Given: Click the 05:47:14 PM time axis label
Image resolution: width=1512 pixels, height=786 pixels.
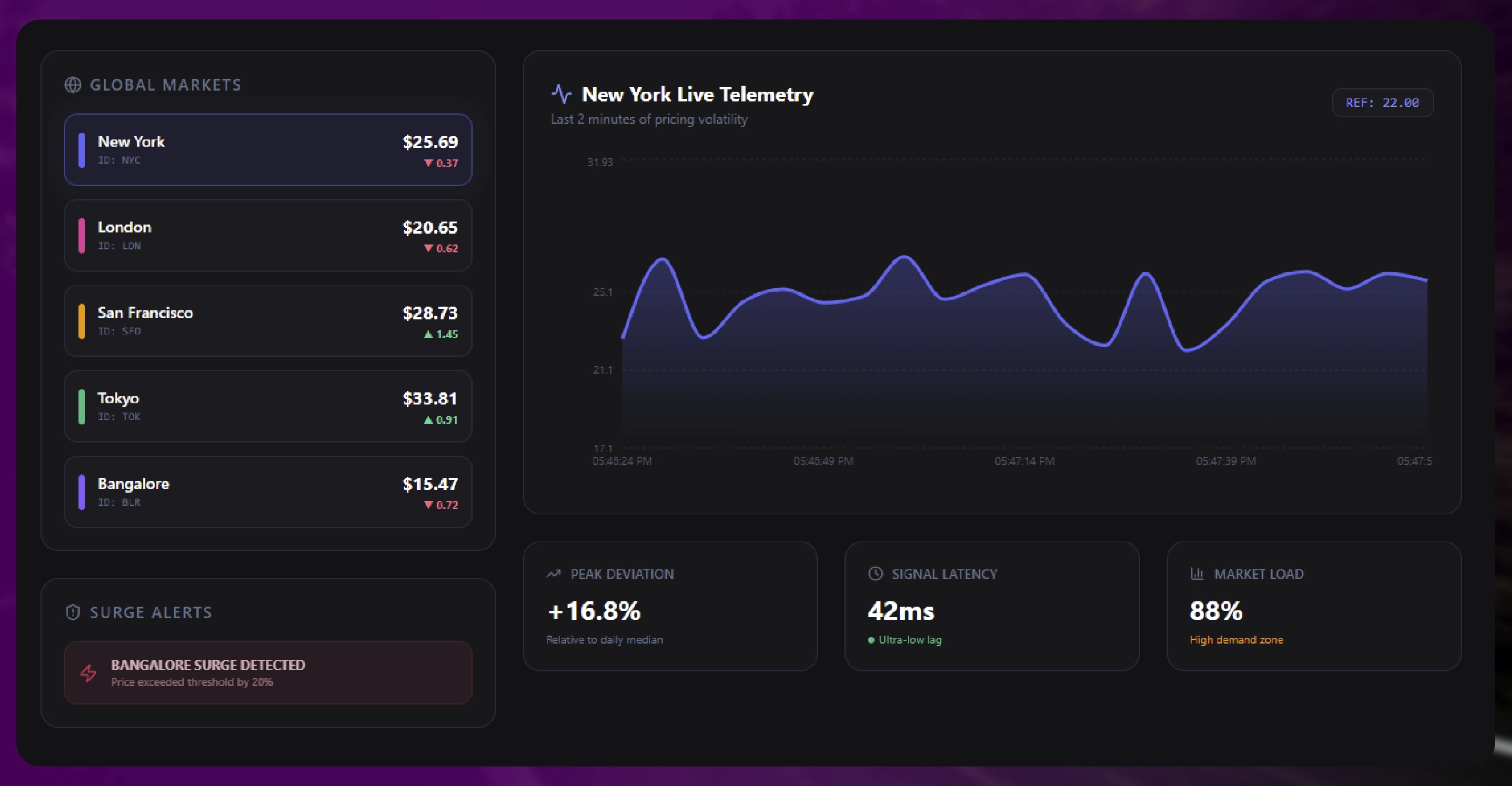Looking at the screenshot, I should click(1024, 461).
